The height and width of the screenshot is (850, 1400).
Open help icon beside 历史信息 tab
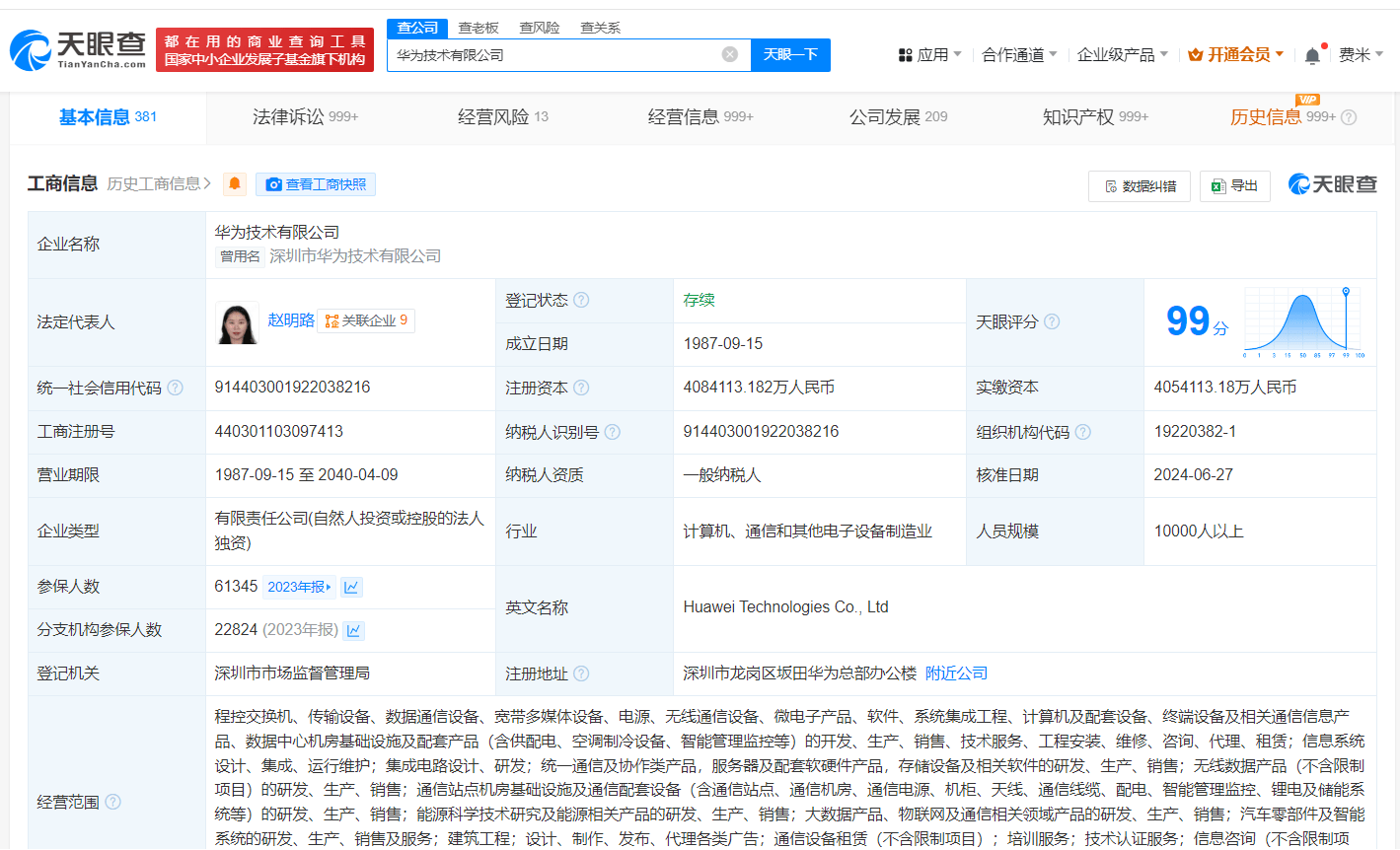[1349, 117]
